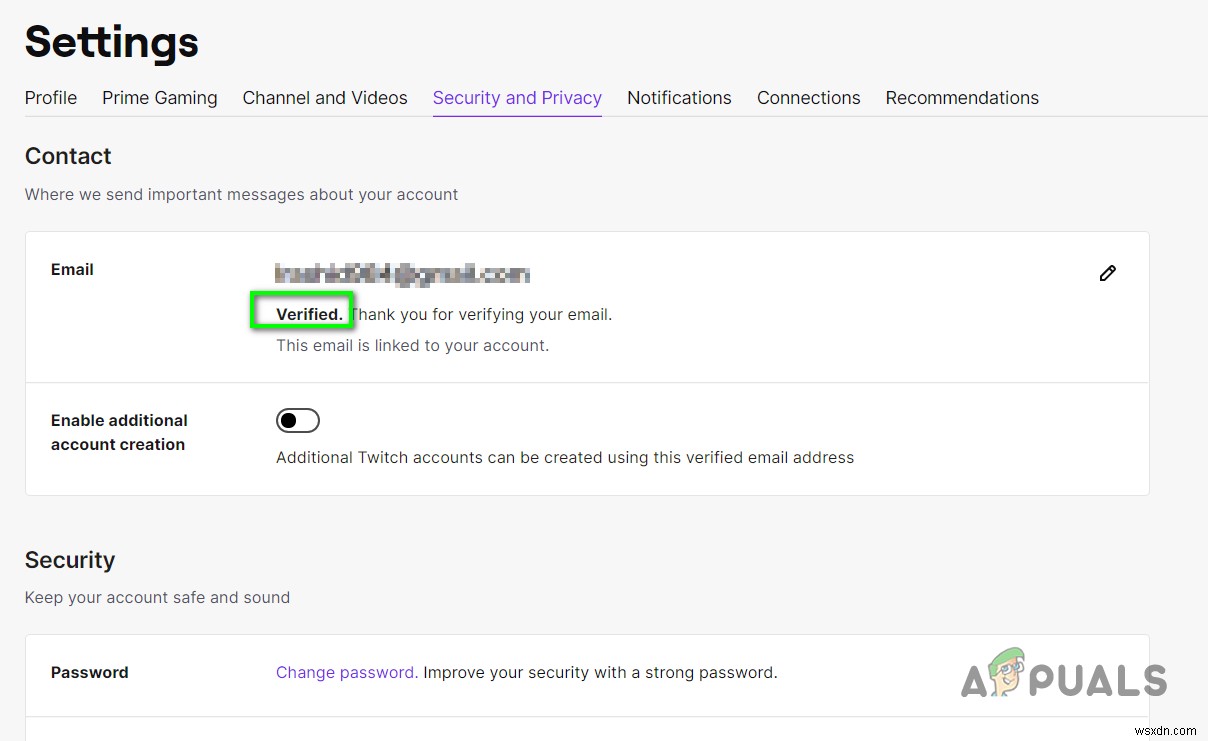Click the Appuals watermark logo
This screenshot has height=741, width=1208.
[x=1063, y=678]
